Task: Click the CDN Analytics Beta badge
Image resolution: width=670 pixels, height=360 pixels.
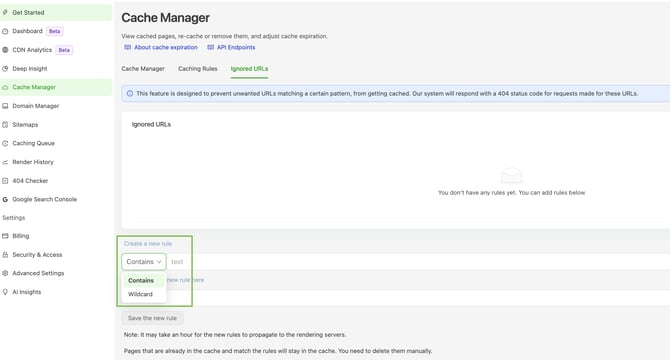Action: [x=64, y=50]
